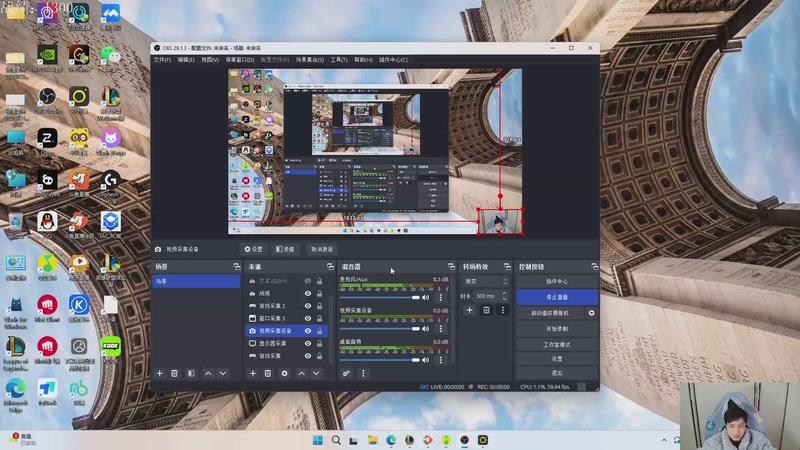Open 麦克风/Aux channel three-dot options
Screen dimensions: 800x450
click(441, 297)
